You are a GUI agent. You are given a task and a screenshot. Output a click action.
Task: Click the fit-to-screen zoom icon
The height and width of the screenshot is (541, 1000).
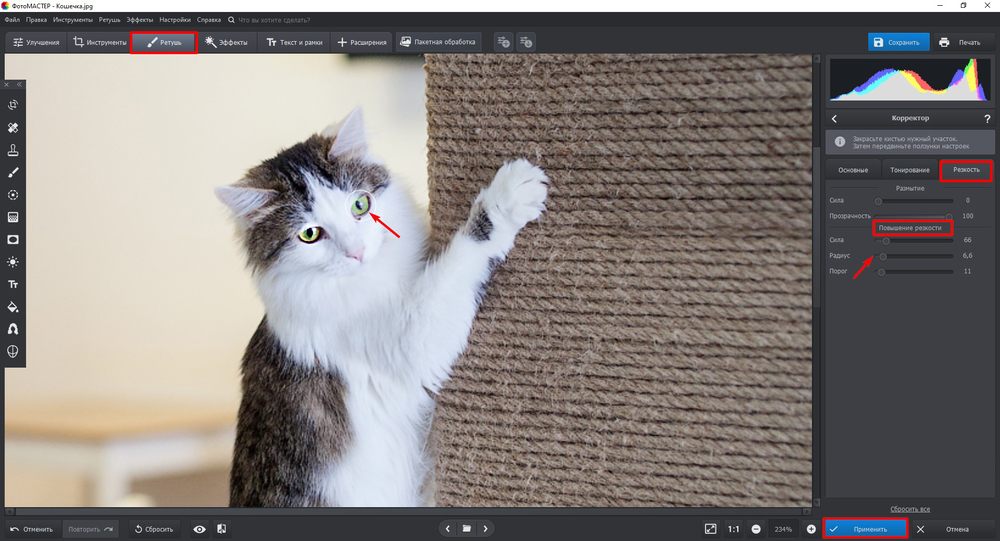tap(710, 529)
